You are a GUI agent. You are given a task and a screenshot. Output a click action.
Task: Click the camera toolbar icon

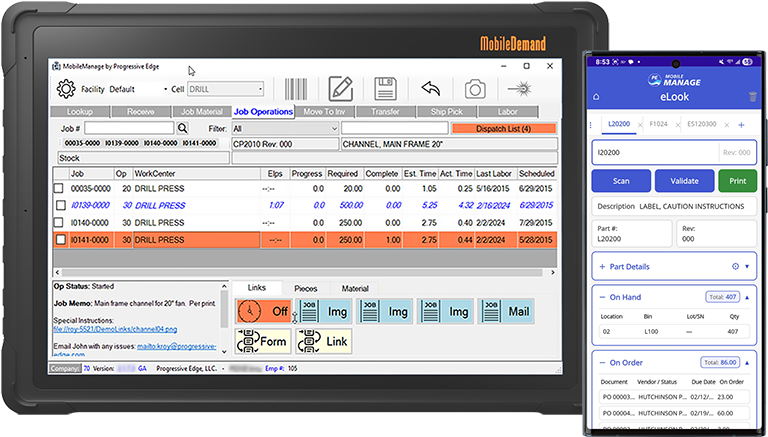[x=475, y=89]
